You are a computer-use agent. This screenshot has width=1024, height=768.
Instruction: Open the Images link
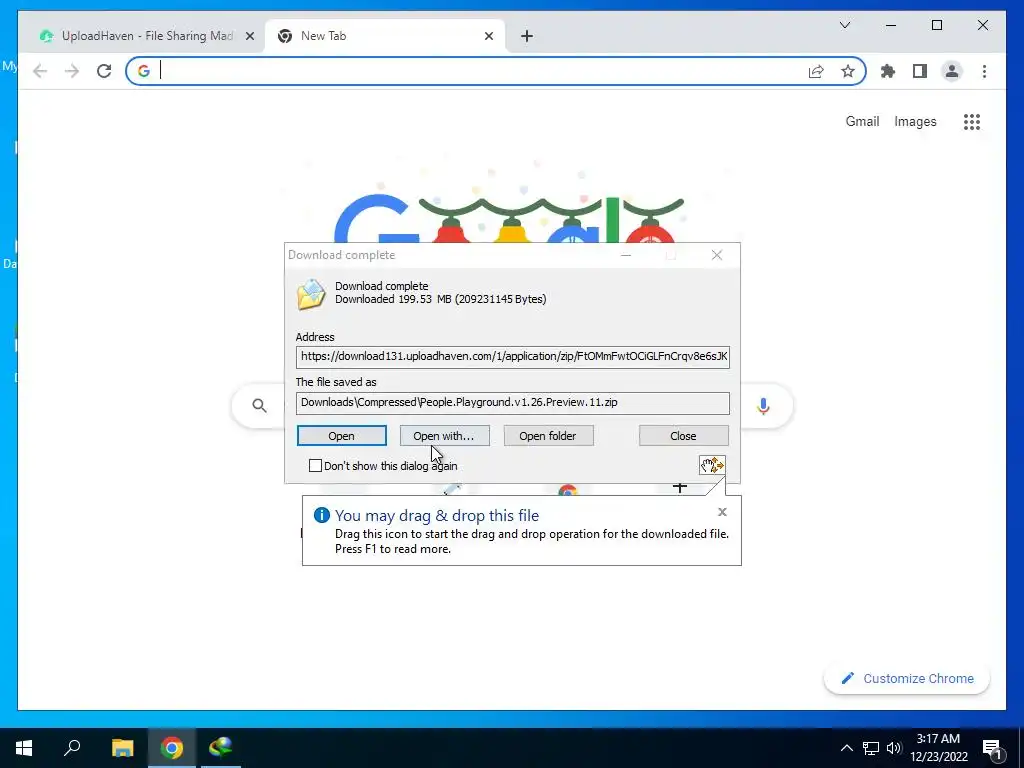[x=915, y=121]
